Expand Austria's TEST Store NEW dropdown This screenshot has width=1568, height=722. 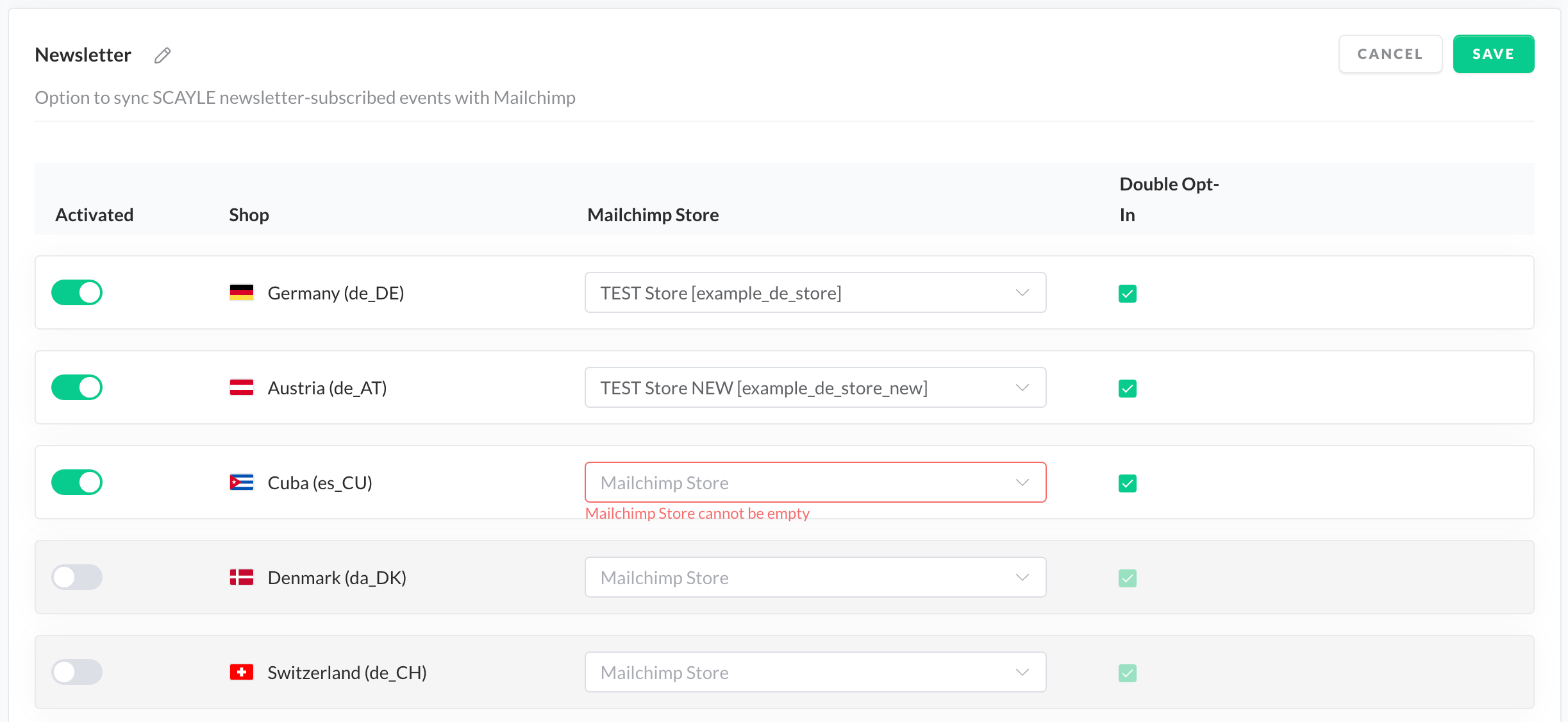coord(815,387)
